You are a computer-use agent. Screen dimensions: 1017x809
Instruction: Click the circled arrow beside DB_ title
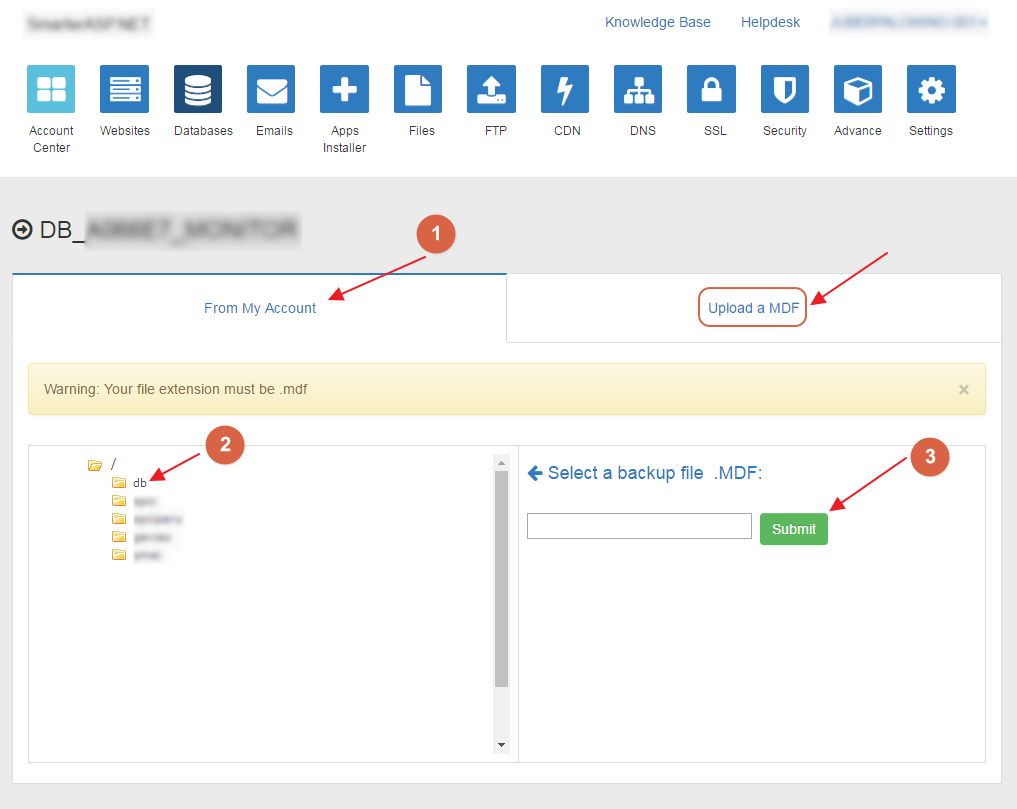pos(22,230)
